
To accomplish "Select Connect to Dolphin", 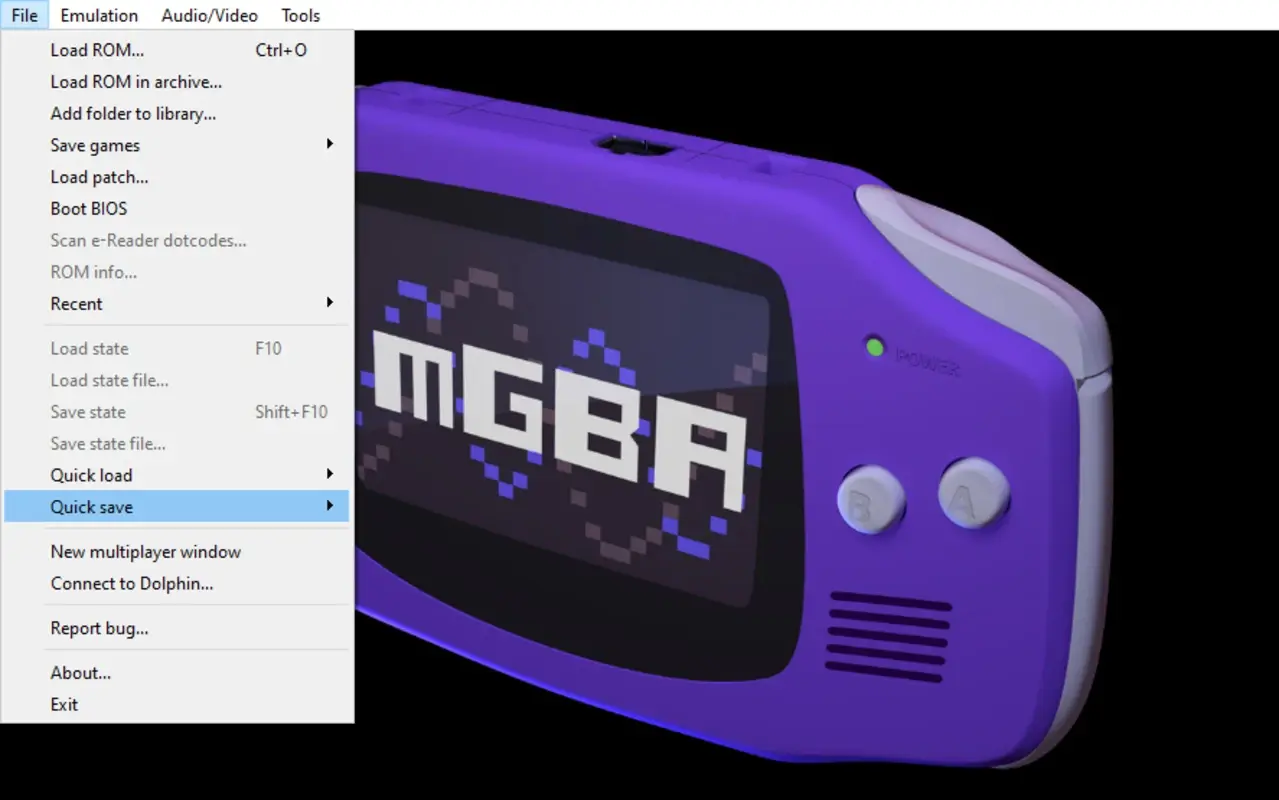I will pos(129,583).
